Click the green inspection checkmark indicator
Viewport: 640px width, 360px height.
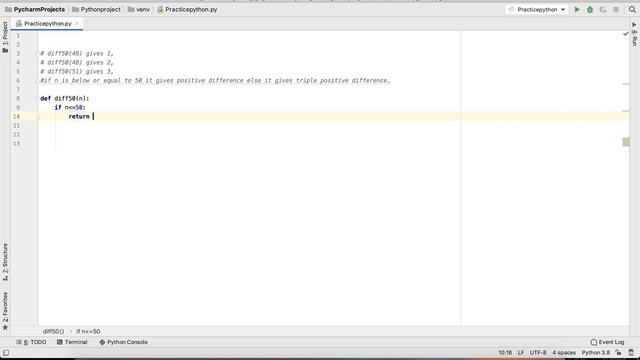(x=626, y=34)
